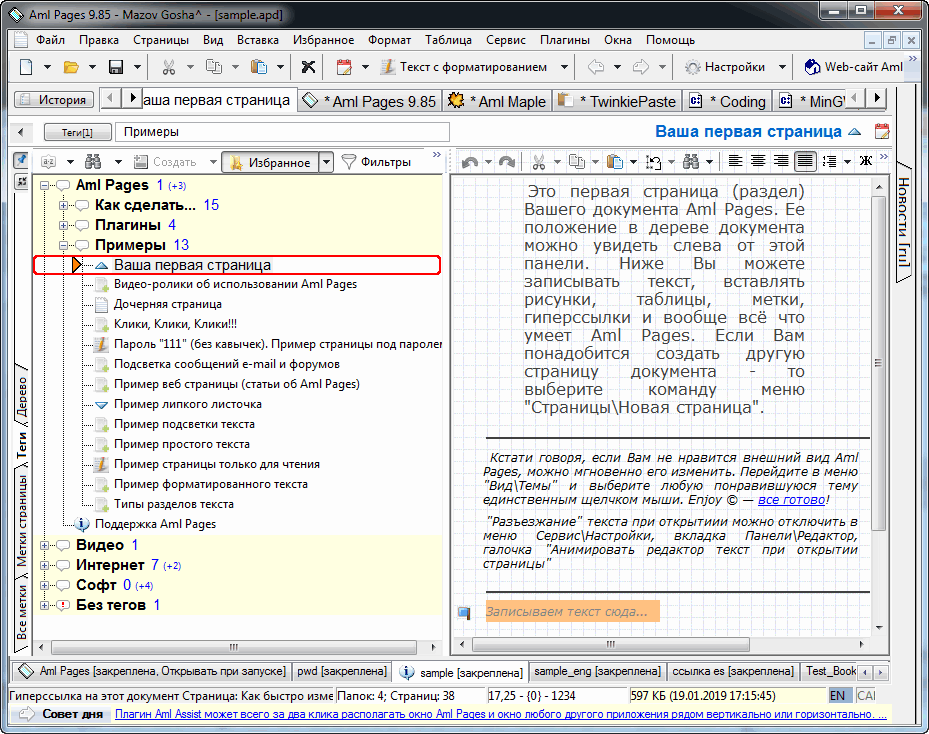929x734 pixels.
Task: Open the Новости side panel tab
Action: tap(903, 222)
